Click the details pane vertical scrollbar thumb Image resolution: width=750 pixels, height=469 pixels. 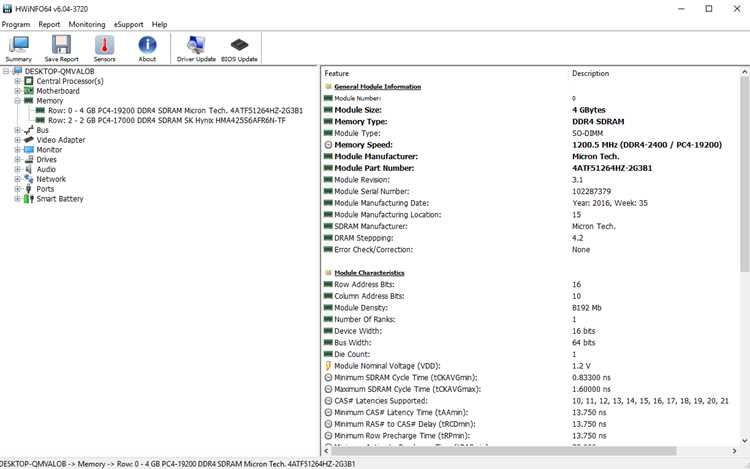(745, 174)
